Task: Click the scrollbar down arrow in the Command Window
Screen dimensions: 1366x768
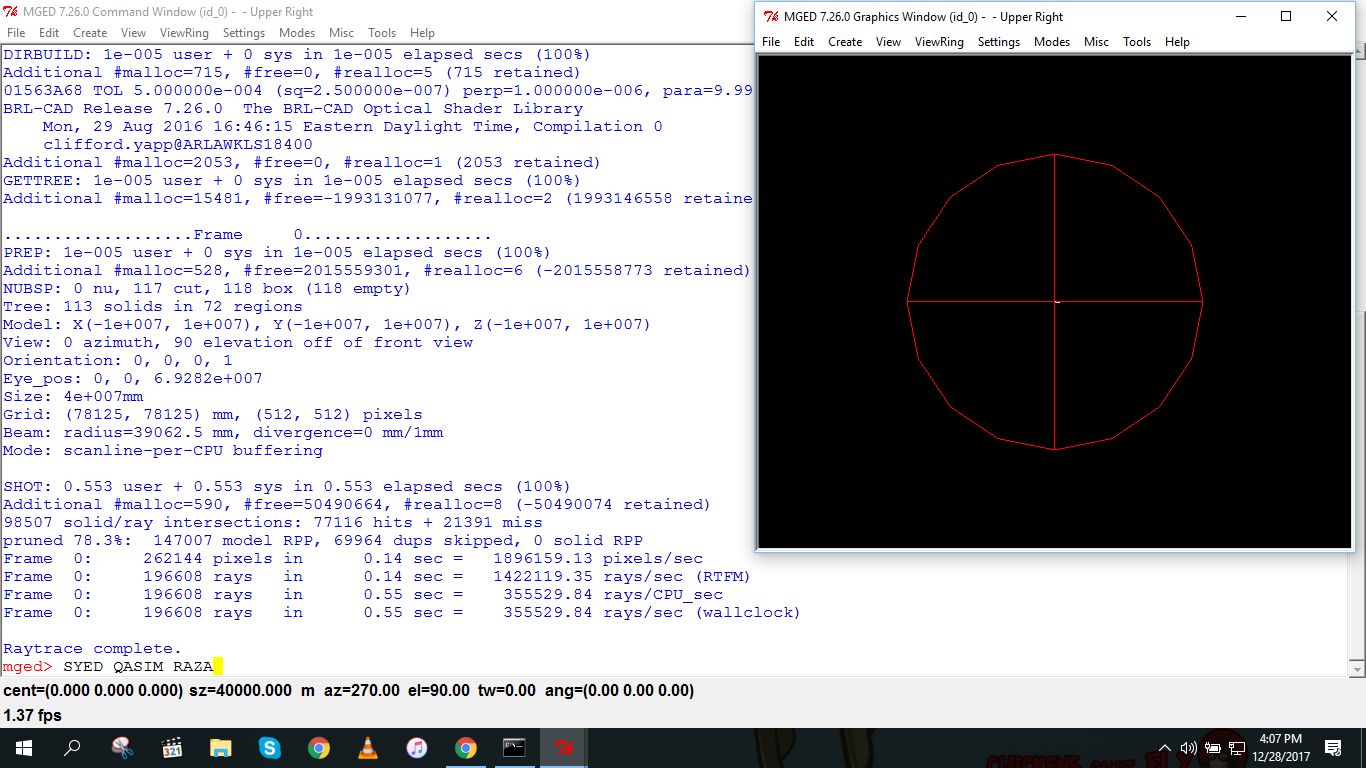Action: pyautogui.click(x=1357, y=669)
